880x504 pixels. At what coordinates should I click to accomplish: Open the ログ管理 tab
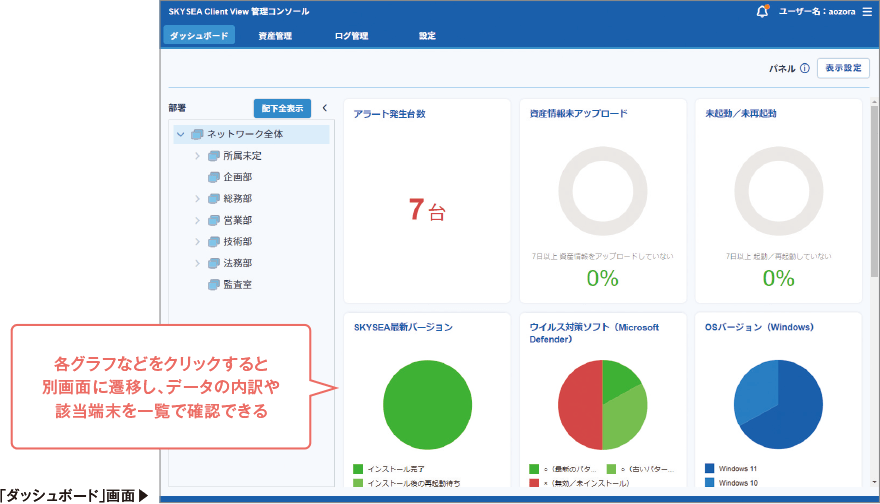pos(351,36)
